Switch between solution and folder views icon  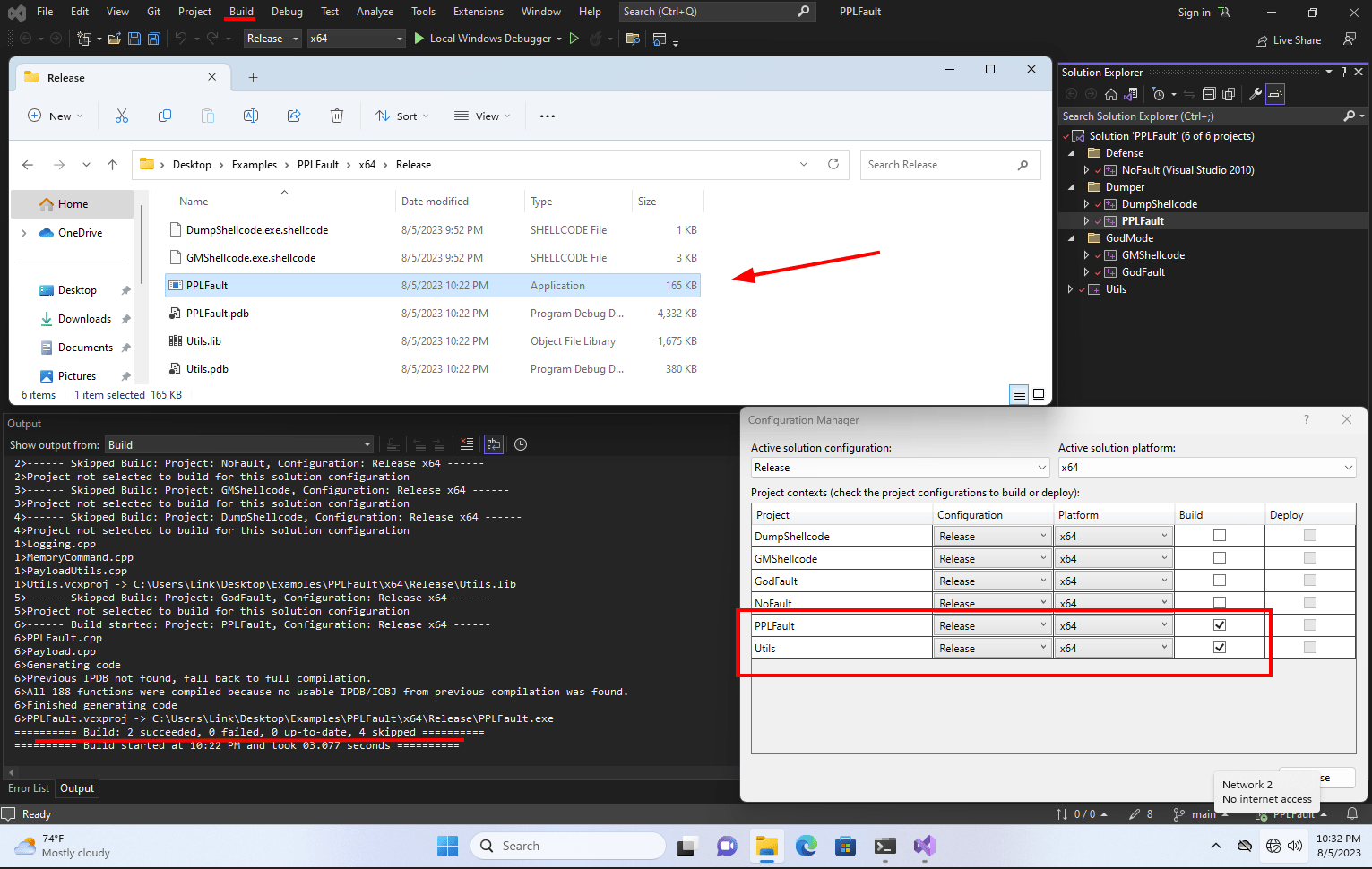click(1131, 94)
